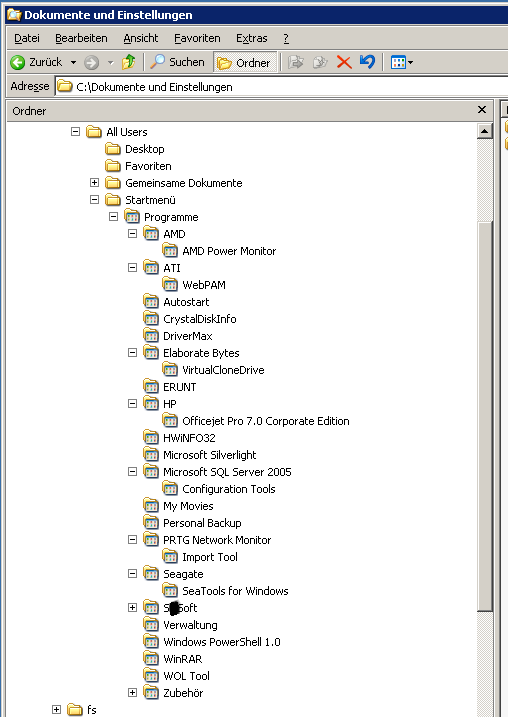Image resolution: width=508 pixels, height=717 pixels.
Task: Select the Verwaltung tree entry
Action: pos(190,625)
